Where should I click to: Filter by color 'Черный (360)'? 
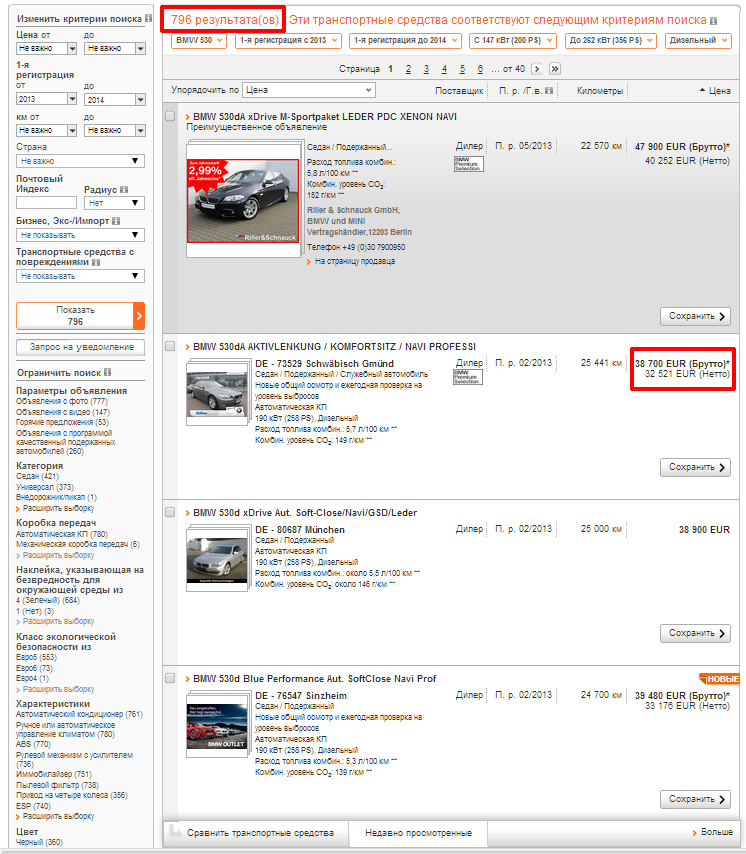pos(39,842)
